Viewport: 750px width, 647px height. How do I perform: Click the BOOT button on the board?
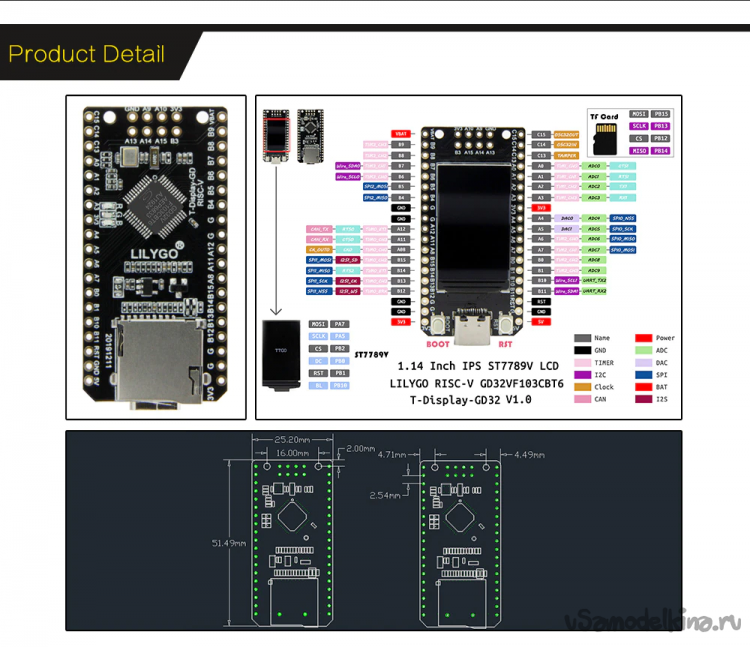pos(437,314)
